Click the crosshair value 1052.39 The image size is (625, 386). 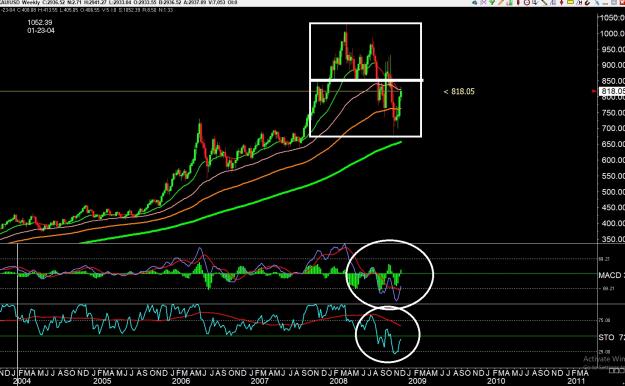pyautogui.click(x=40, y=22)
